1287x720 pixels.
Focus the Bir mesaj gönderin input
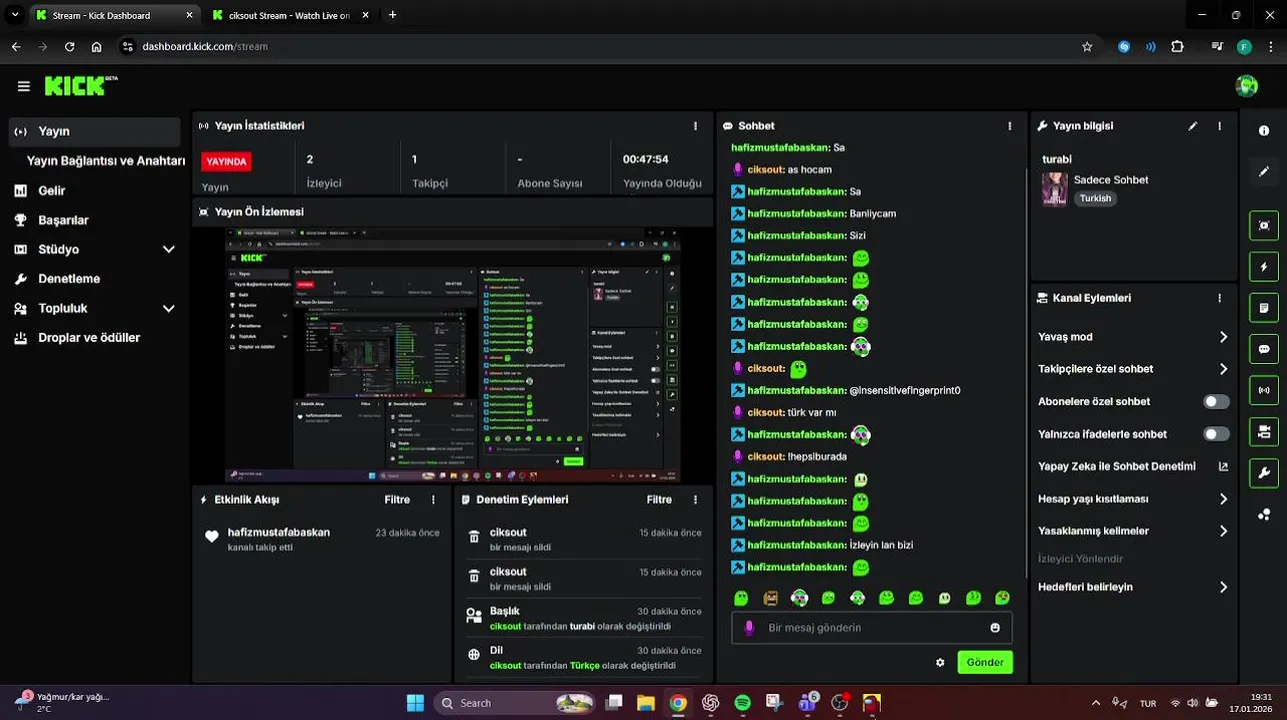(872, 628)
